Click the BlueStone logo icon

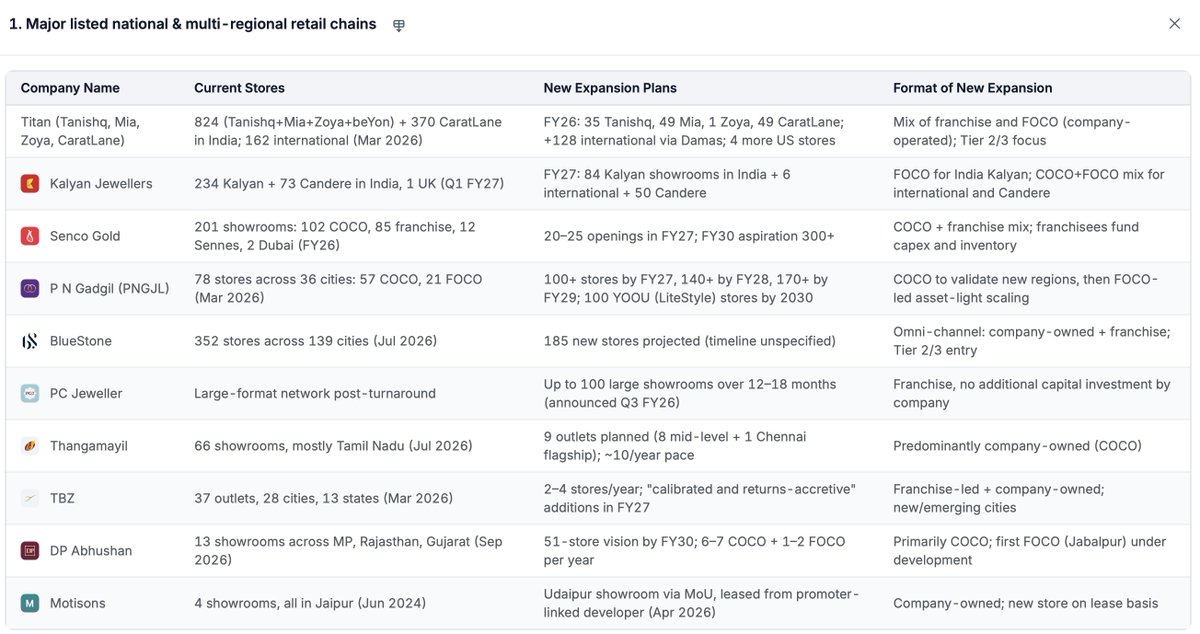30,341
